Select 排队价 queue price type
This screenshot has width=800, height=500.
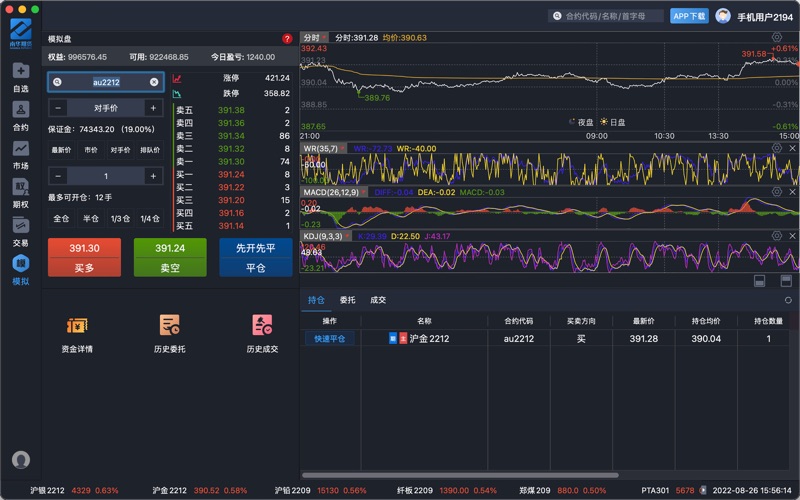(x=149, y=150)
